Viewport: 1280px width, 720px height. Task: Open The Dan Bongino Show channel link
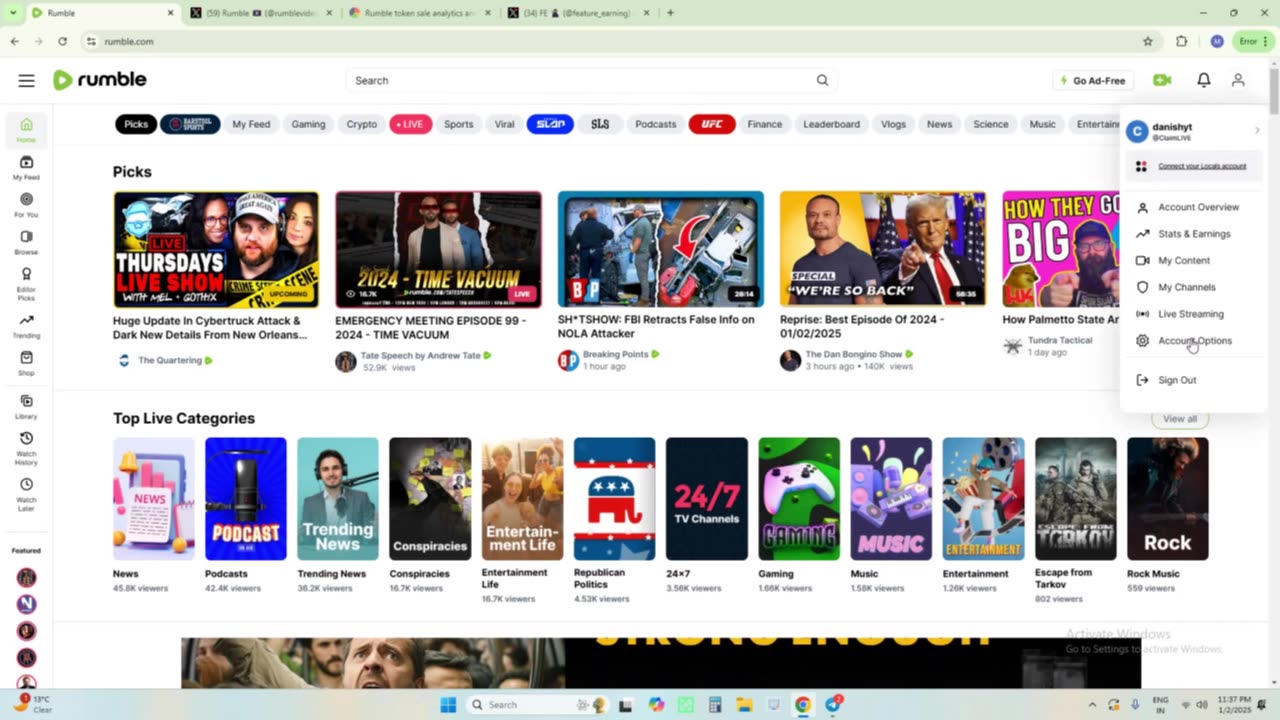click(854, 354)
